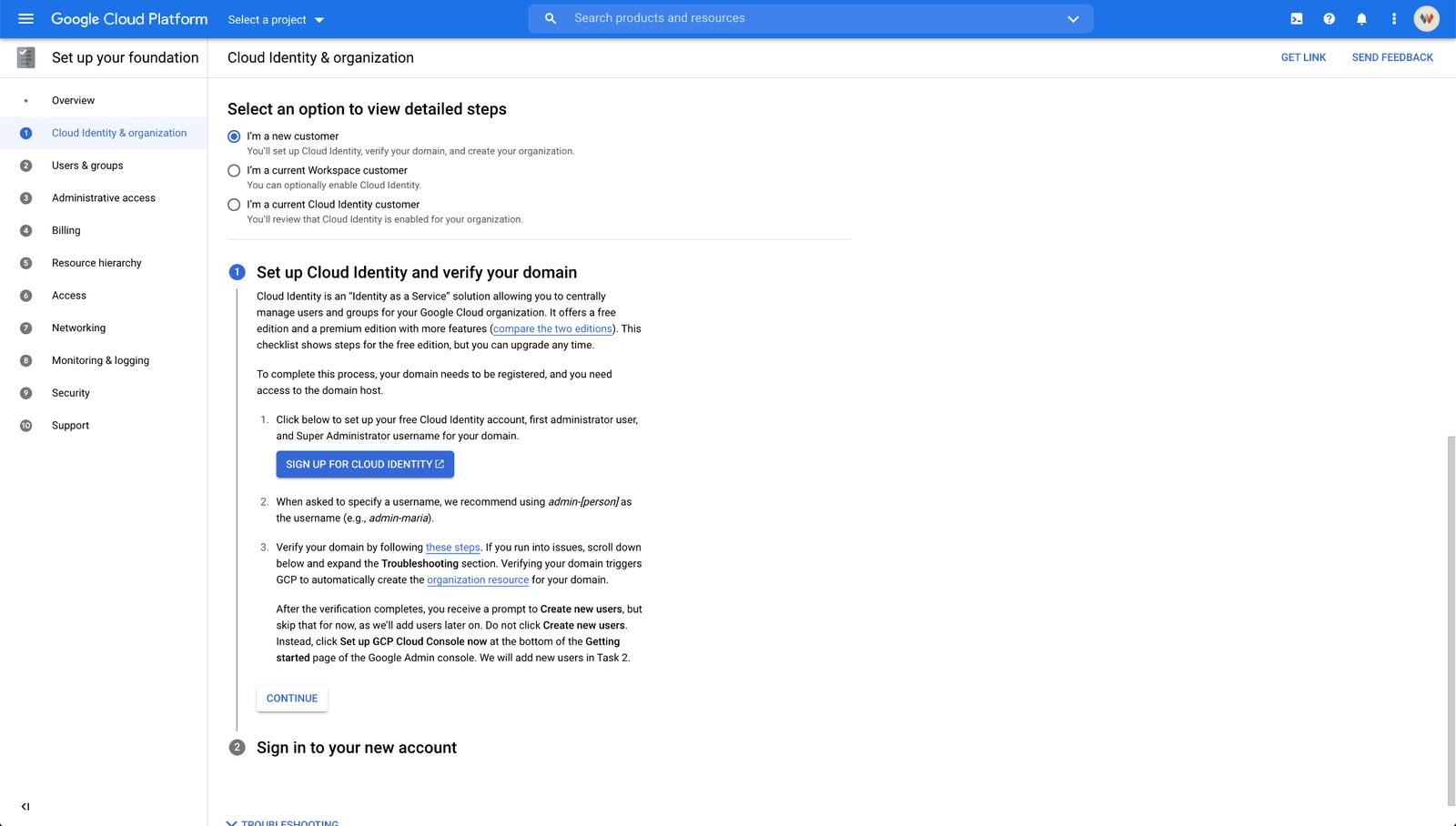
Task: Click the search magnifier icon
Action: pos(551,18)
